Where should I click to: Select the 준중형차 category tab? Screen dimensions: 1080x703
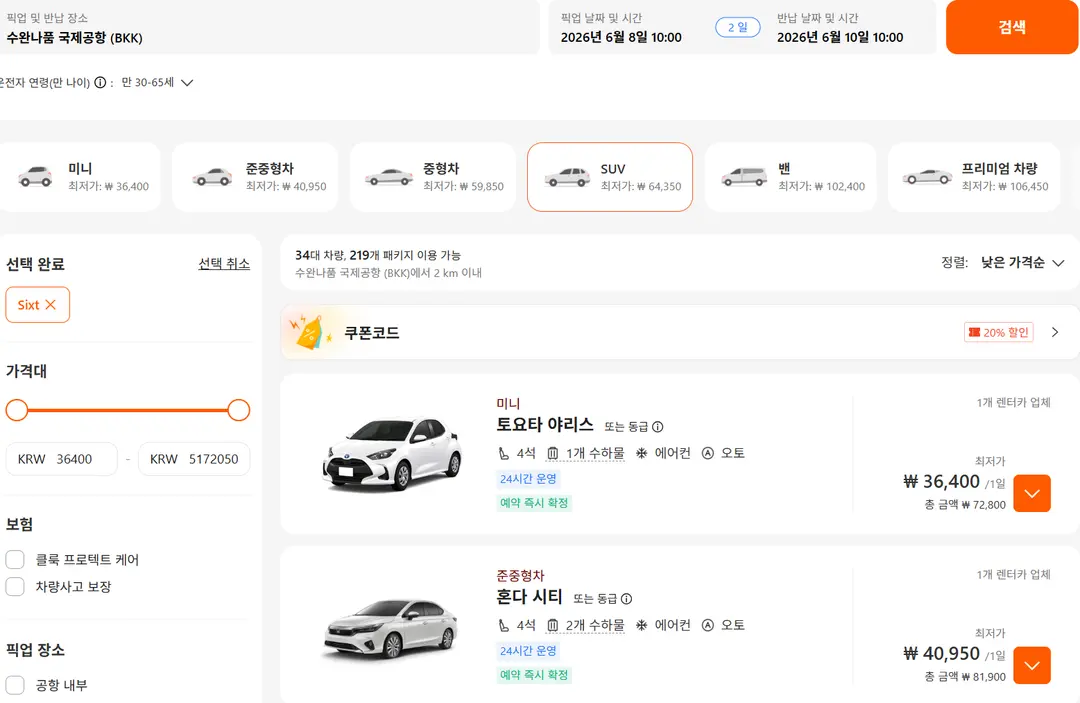(x=255, y=177)
